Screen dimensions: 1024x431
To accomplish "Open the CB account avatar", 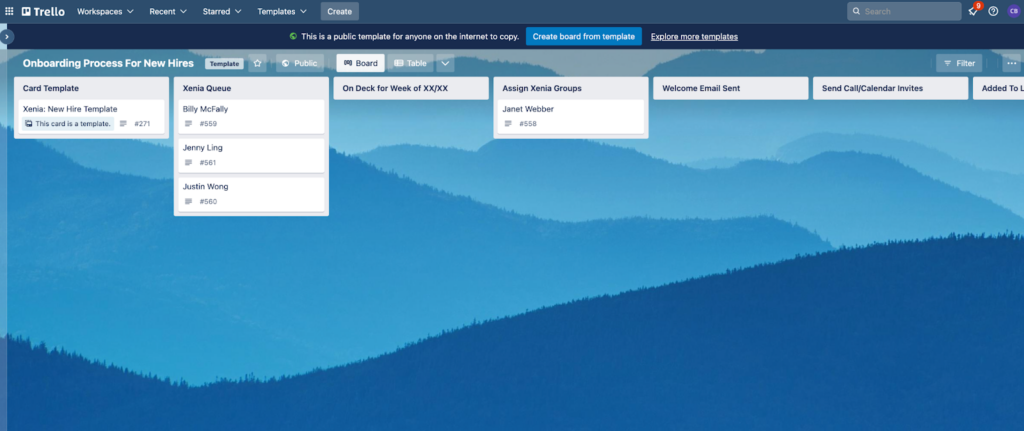I will pyautogui.click(x=1013, y=11).
